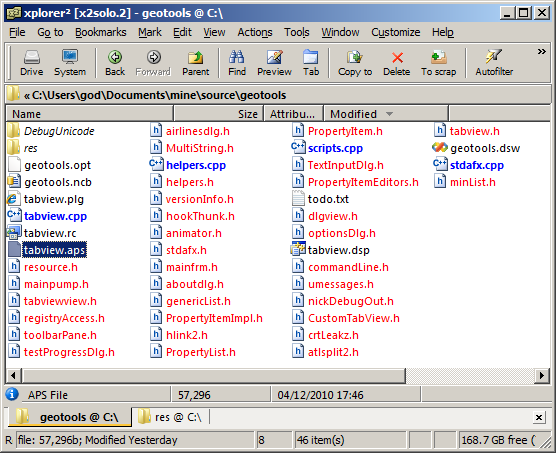Select the geotools.dsw workspace icon

[x=440, y=147]
